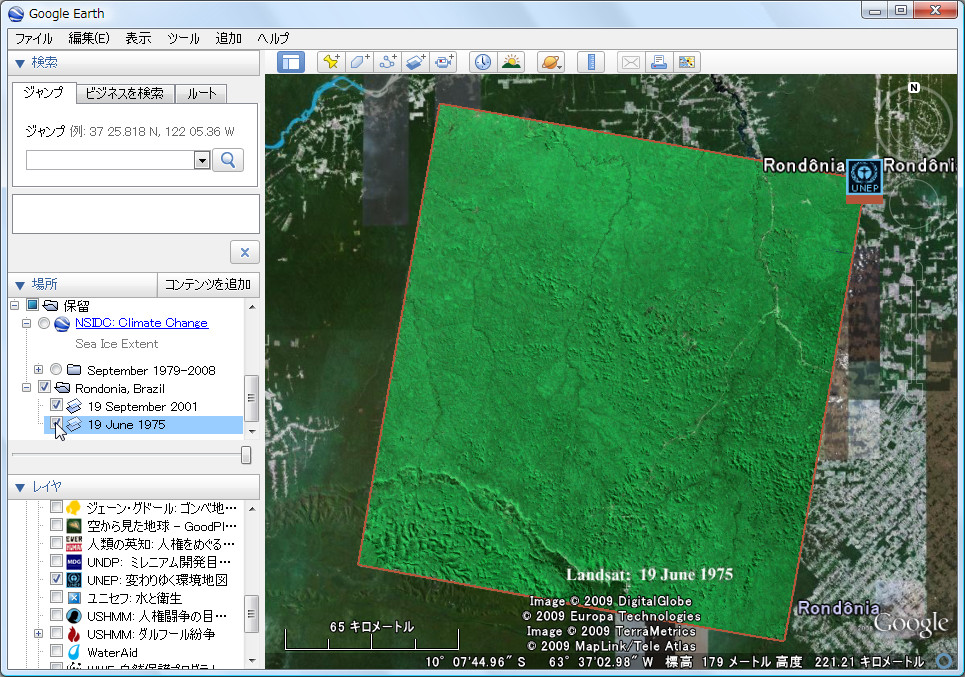Image resolution: width=965 pixels, height=677 pixels.
Task: Uncheck the 19 September 2001 overlay
Action: coord(55,404)
